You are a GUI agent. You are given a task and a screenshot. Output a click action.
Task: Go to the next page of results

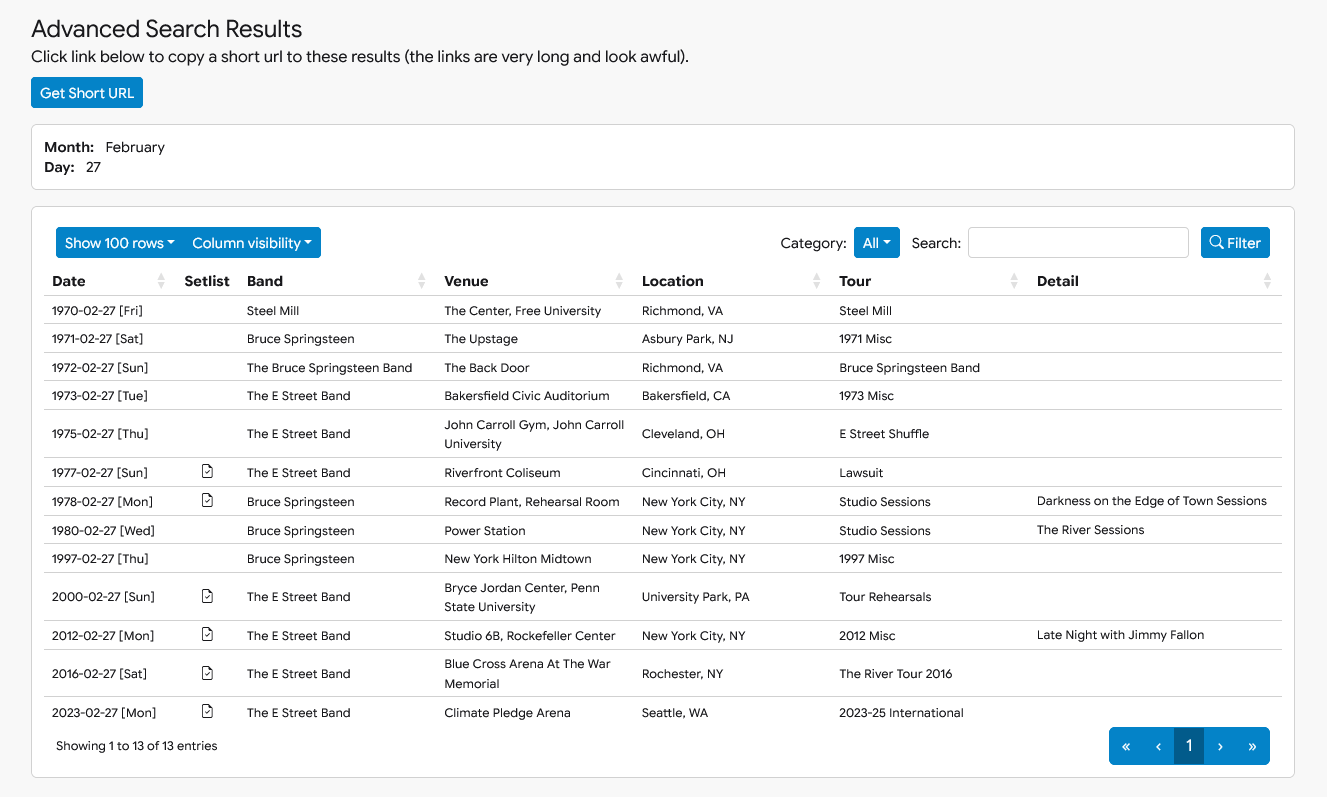click(x=1220, y=746)
